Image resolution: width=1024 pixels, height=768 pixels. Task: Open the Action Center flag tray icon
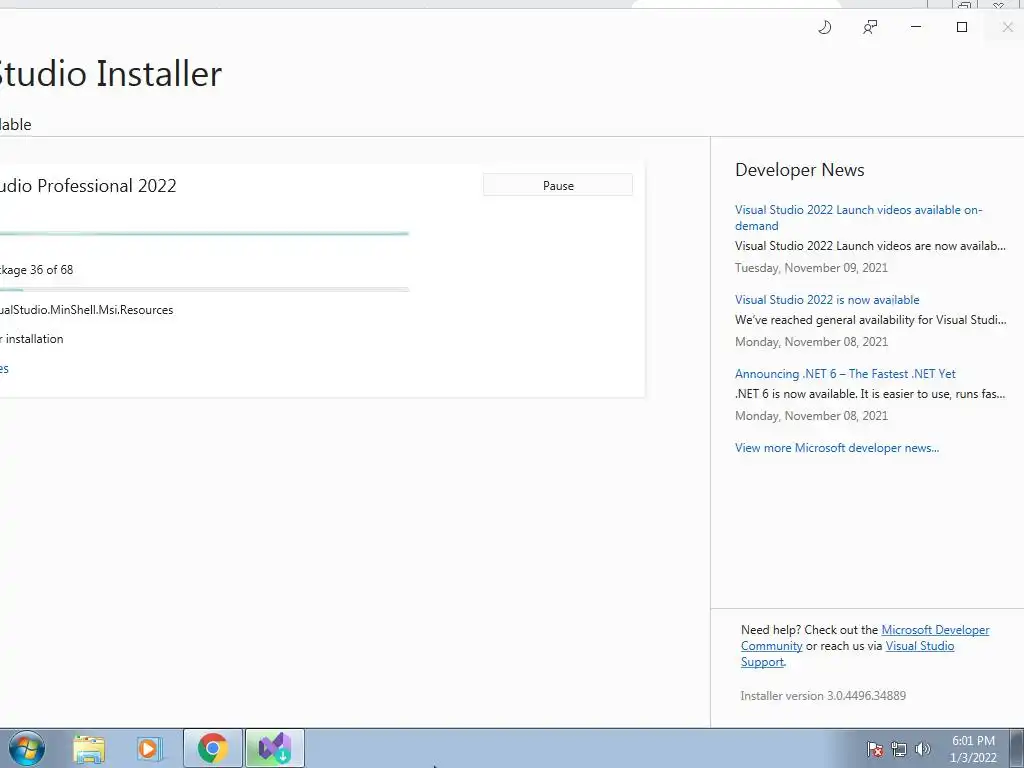875,749
